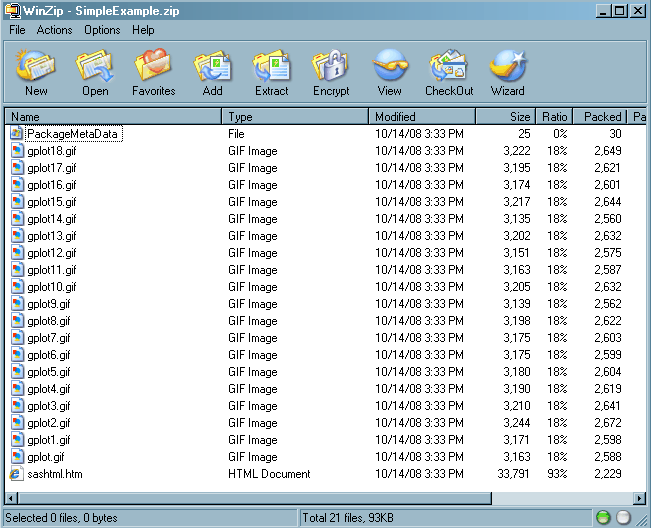Click the gplot3.gif image file icon
The width and height of the screenshot is (651, 528).
(x=17, y=406)
